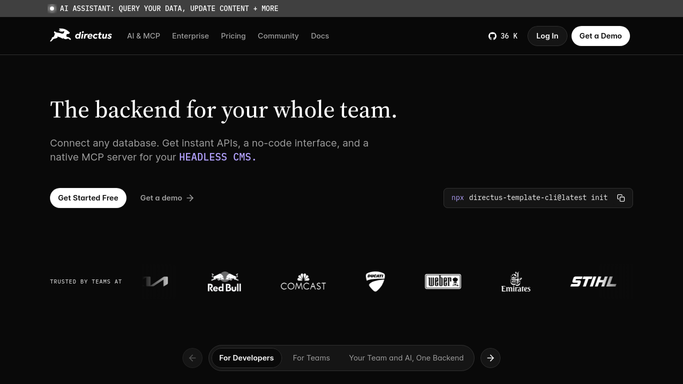The height and width of the screenshot is (384, 683).
Task: Click the Directus rabbit logo
Action: 61,35
